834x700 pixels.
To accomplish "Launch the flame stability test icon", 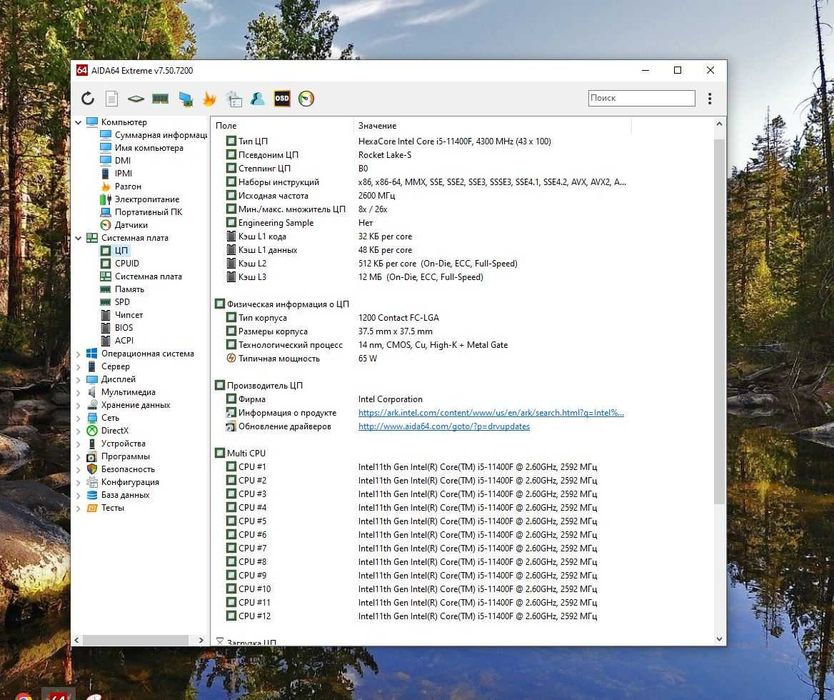I will (209, 99).
